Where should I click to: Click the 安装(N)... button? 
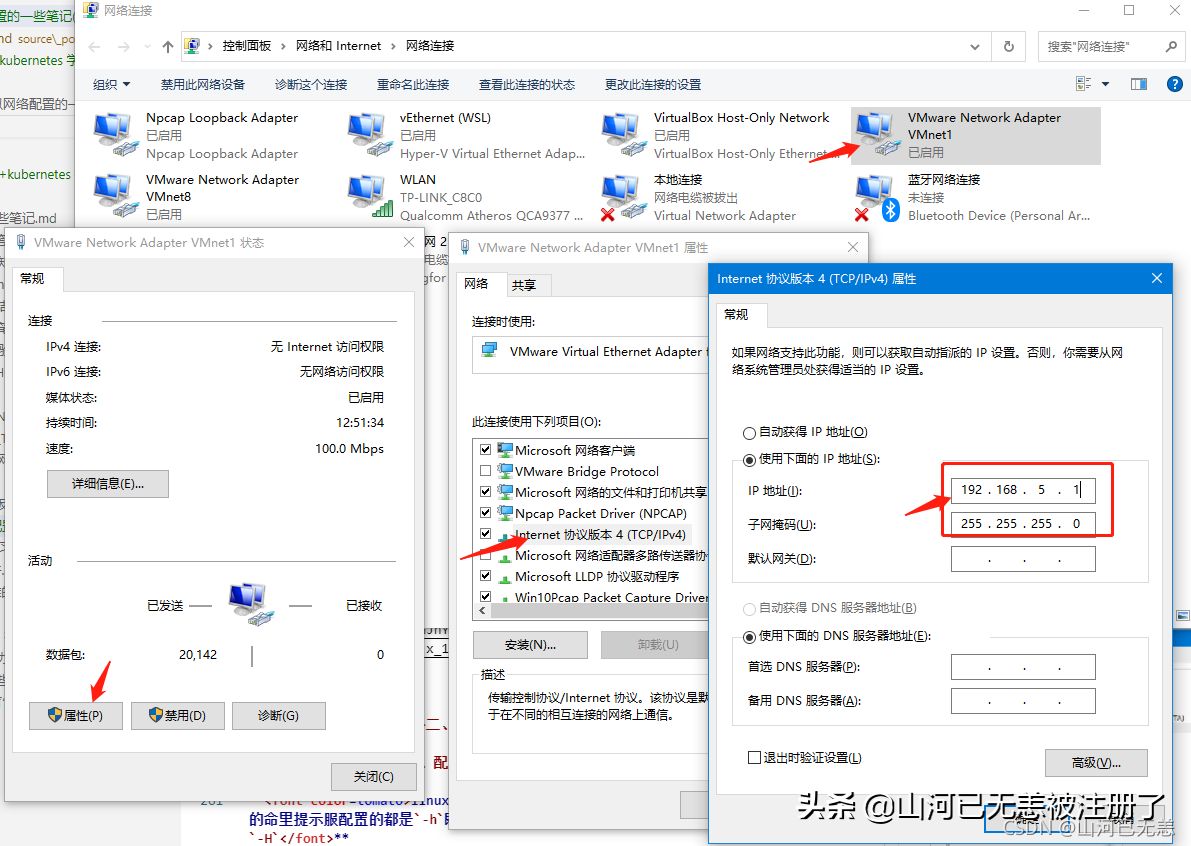530,645
